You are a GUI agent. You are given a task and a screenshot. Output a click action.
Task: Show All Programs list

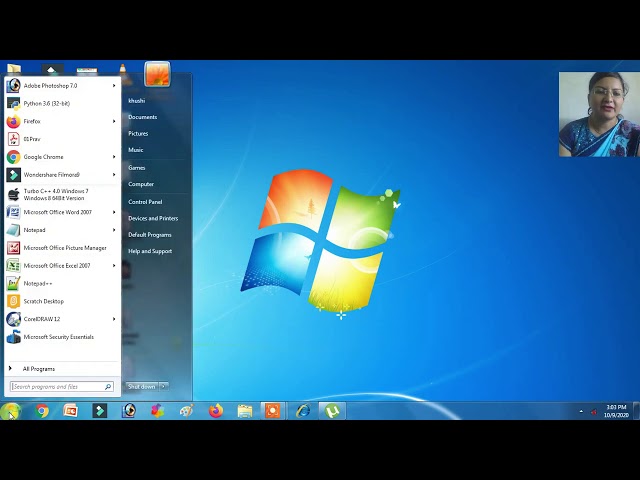(x=38, y=369)
